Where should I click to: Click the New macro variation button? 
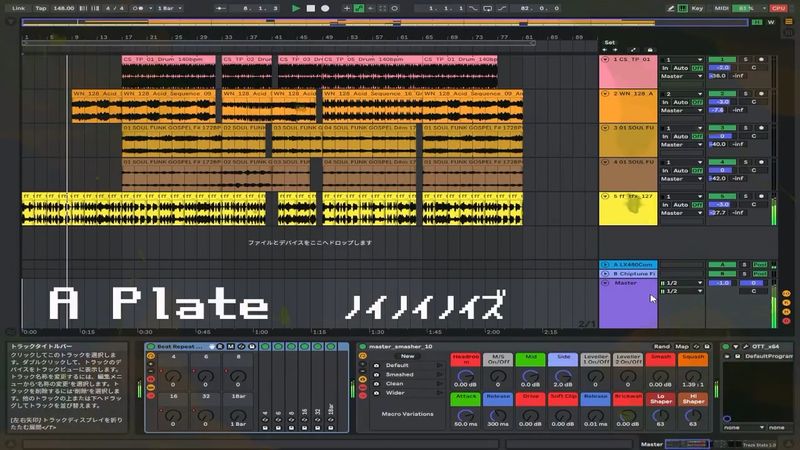click(407, 356)
